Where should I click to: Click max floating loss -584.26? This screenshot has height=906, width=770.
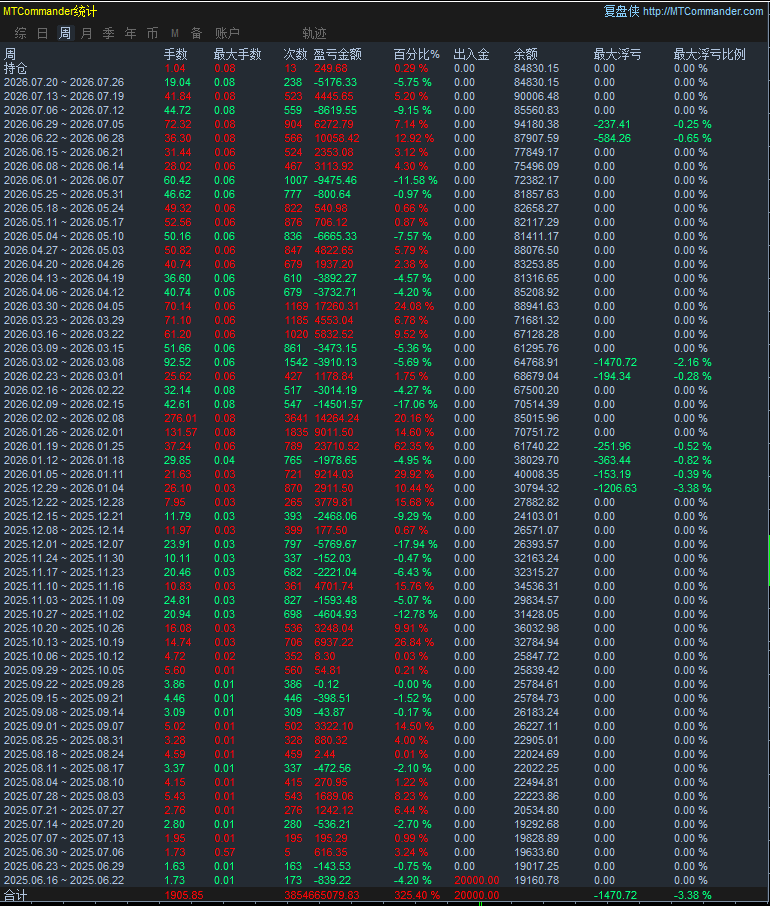[612, 138]
